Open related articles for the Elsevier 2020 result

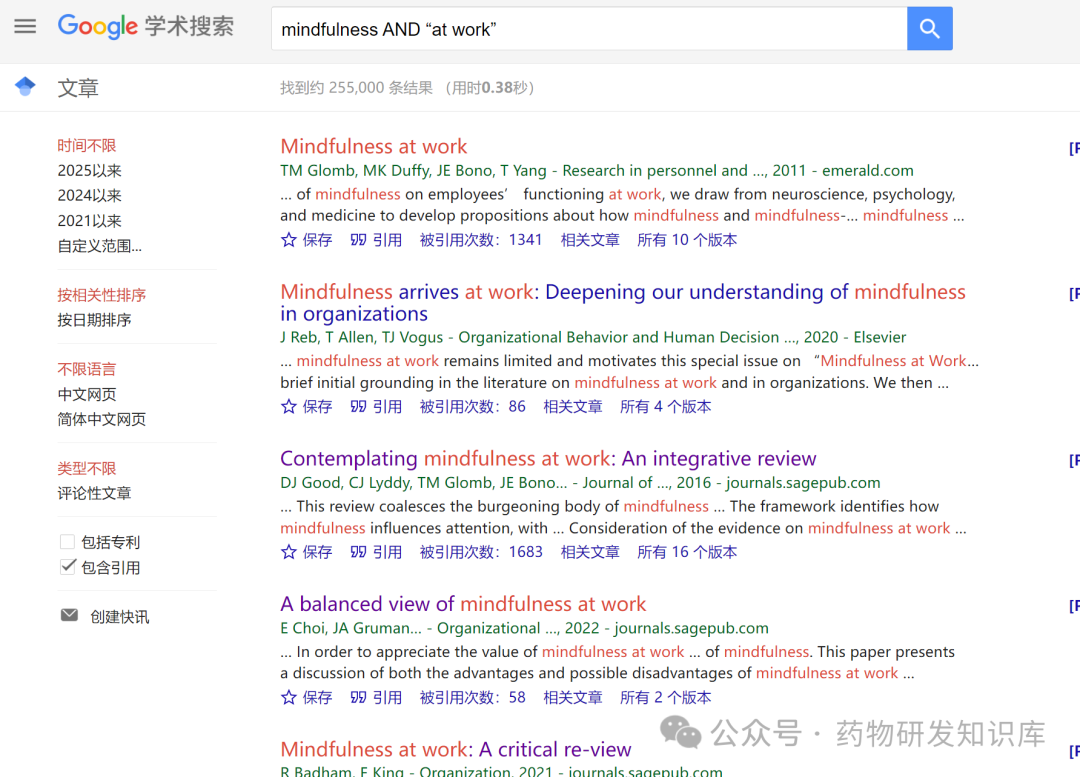point(573,407)
